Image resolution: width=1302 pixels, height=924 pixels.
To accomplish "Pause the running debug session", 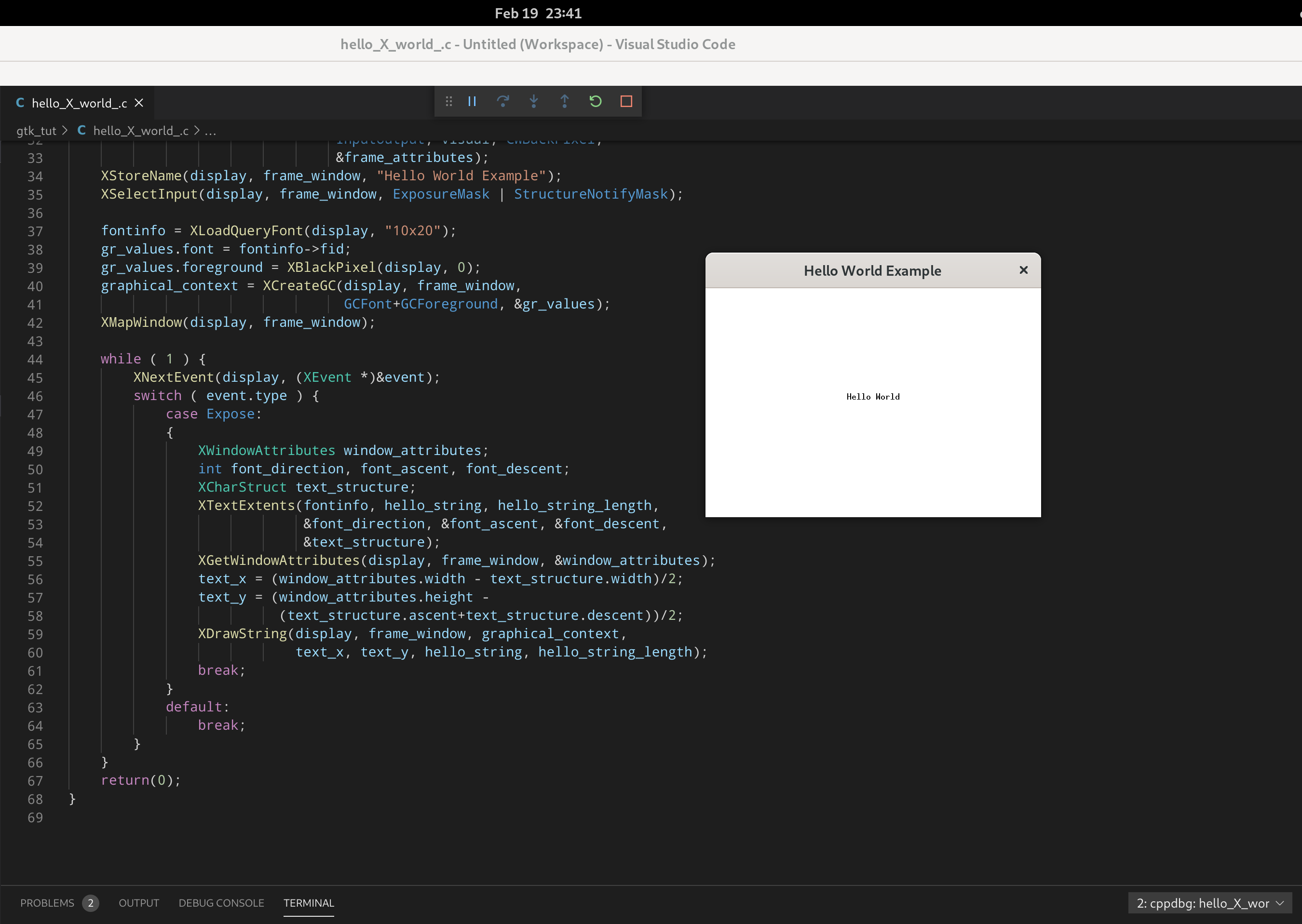I will [472, 101].
